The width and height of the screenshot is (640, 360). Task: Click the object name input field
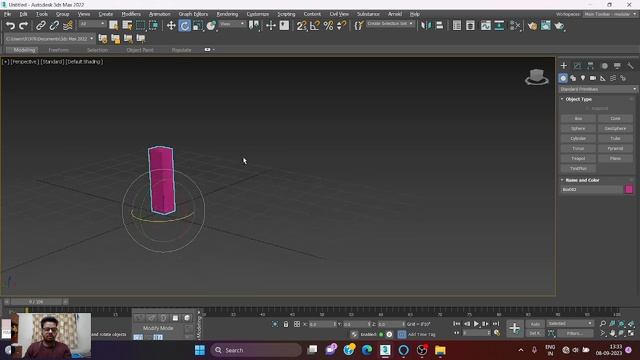591,190
